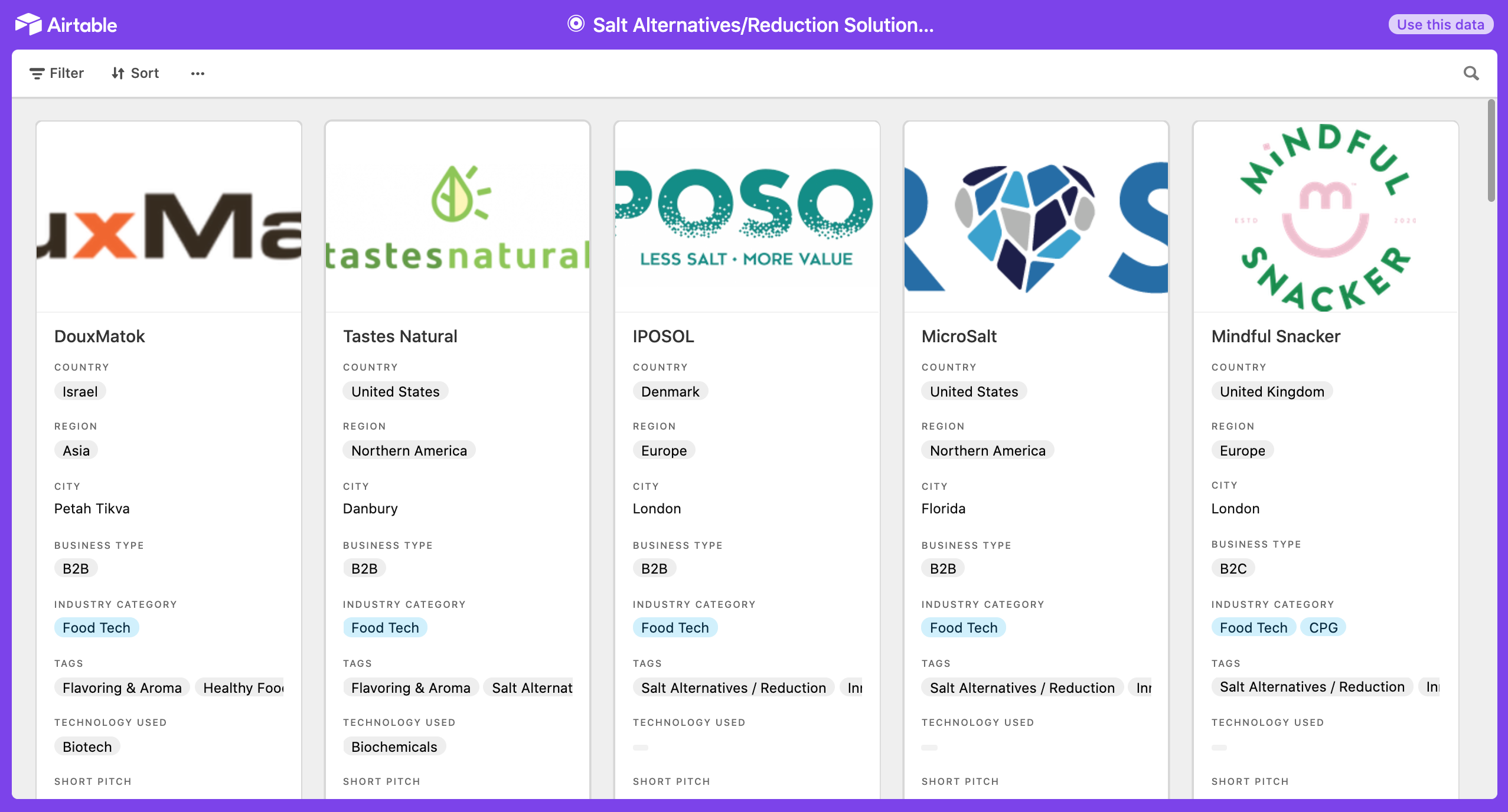Open the more options ellipsis menu
Viewport: 1508px width, 812px height.
[x=197, y=73]
